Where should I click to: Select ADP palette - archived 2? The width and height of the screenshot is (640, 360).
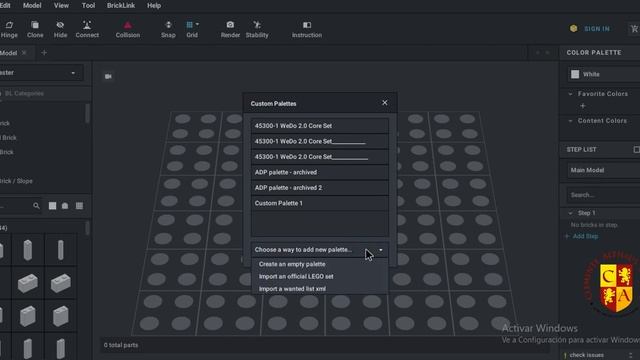point(320,188)
